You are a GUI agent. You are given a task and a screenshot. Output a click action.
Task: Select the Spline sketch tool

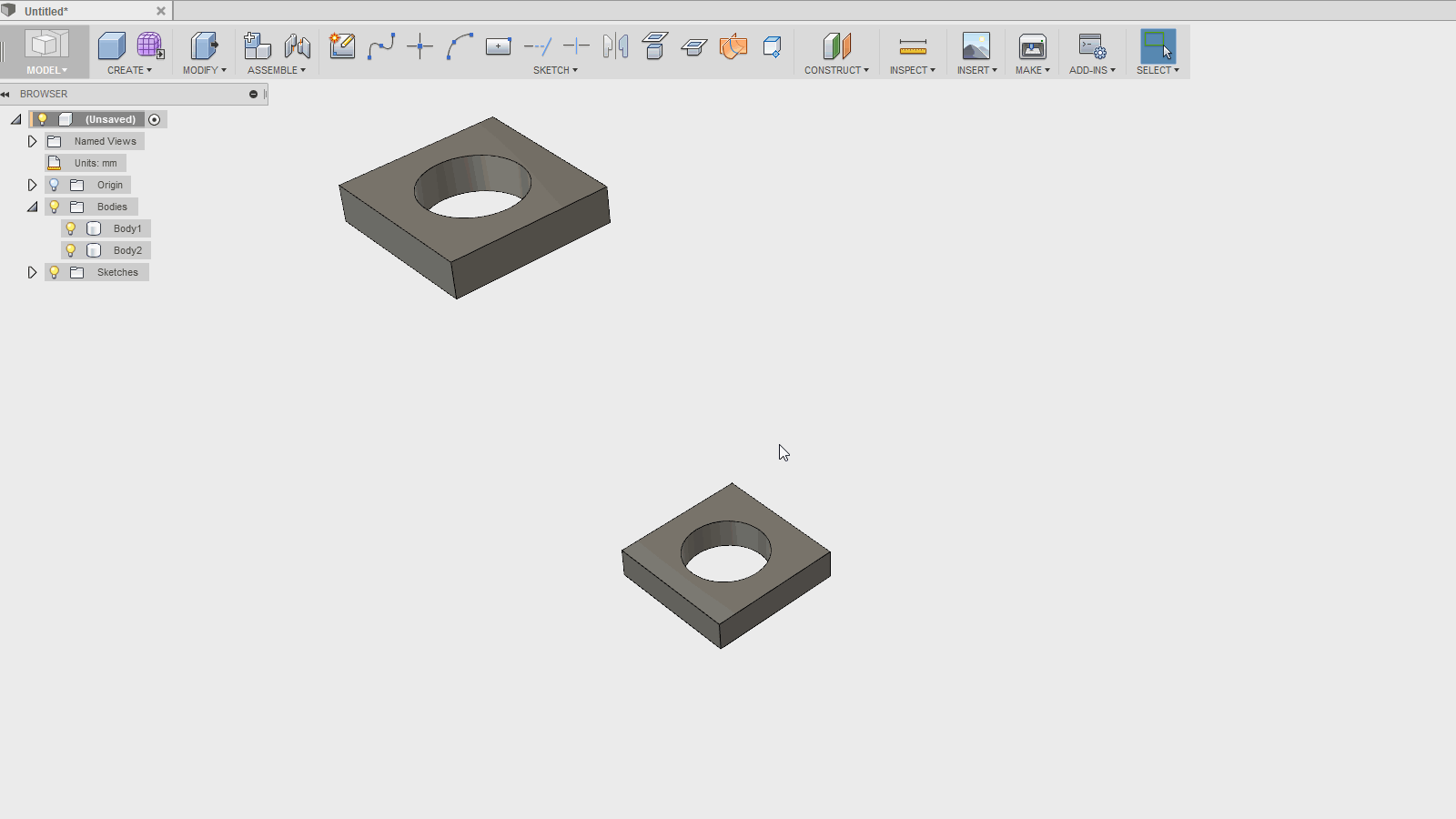381,46
